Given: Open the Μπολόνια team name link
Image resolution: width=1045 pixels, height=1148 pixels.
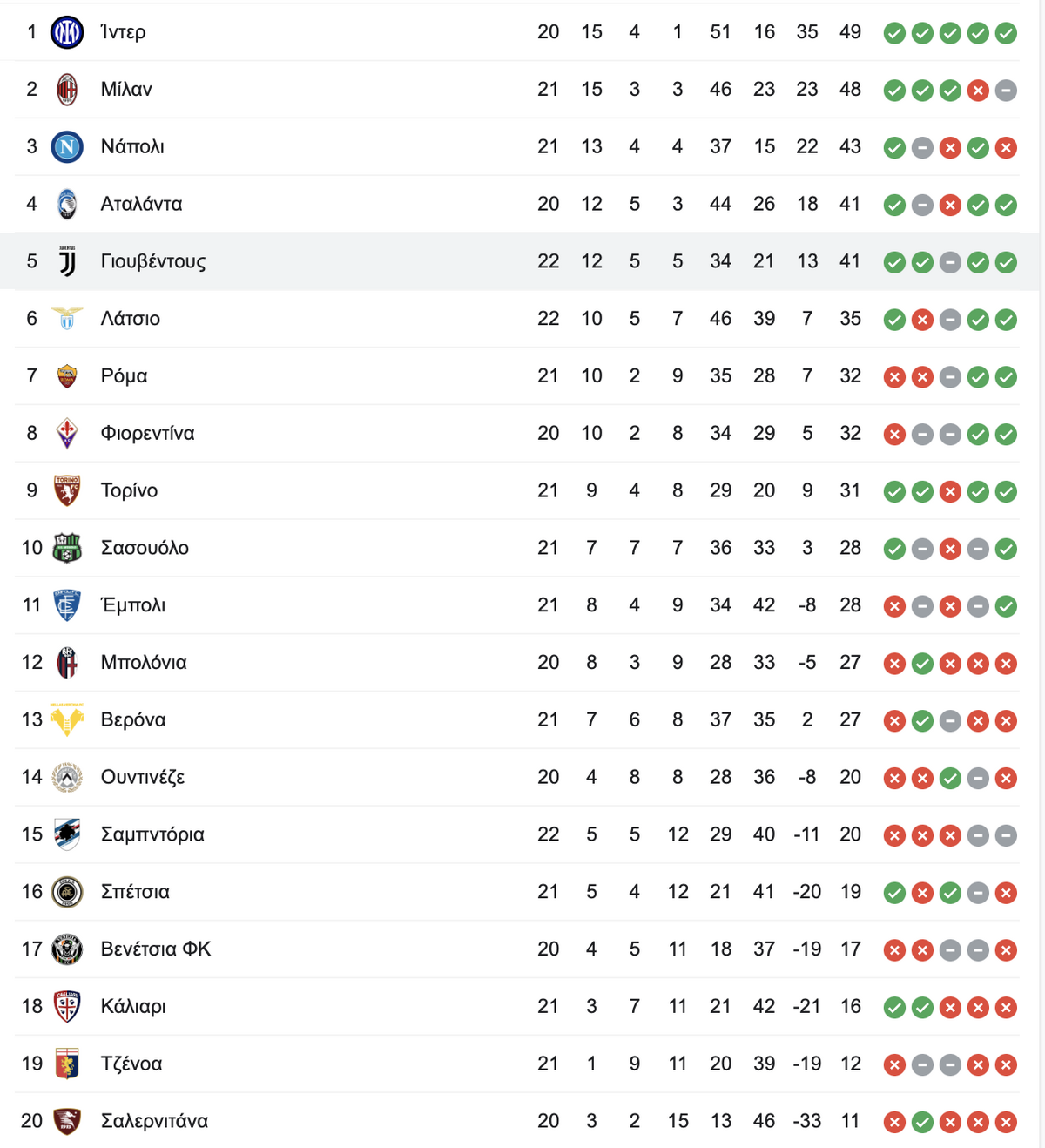Looking at the screenshot, I should (x=144, y=663).
